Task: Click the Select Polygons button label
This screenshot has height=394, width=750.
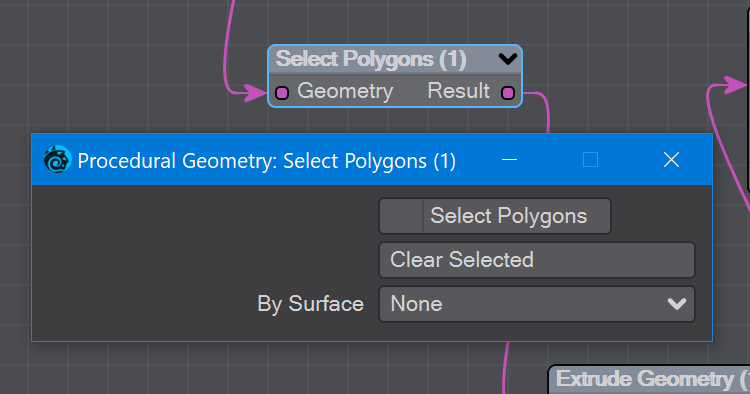Action: pos(508,216)
